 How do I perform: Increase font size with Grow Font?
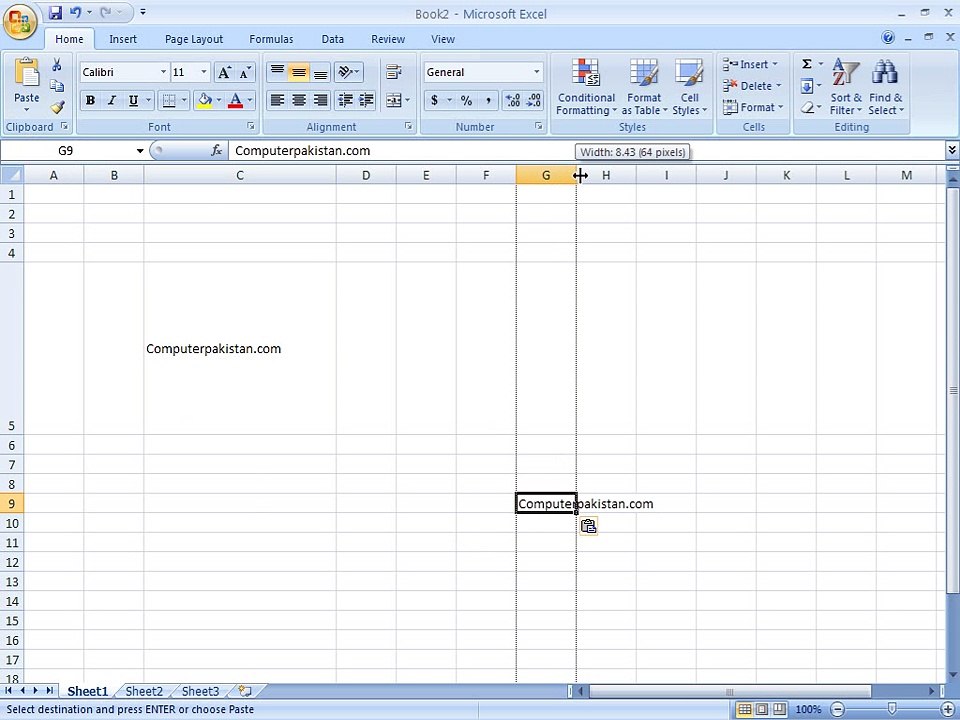tap(224, 72)
